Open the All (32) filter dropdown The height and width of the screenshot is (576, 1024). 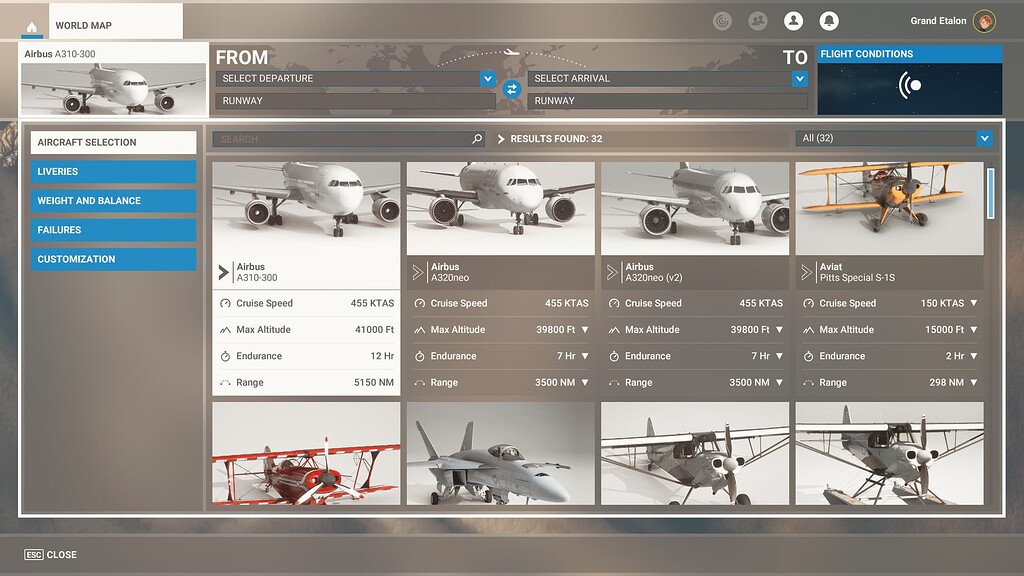tap(893, 138)
